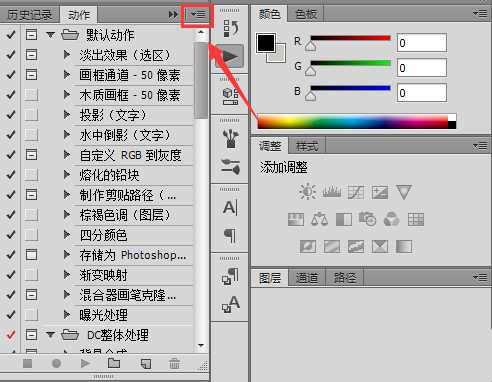The image size is (492, 382).
Task: Toggle checkmark for 淡出效果（选区）
Action: (11, 55)
